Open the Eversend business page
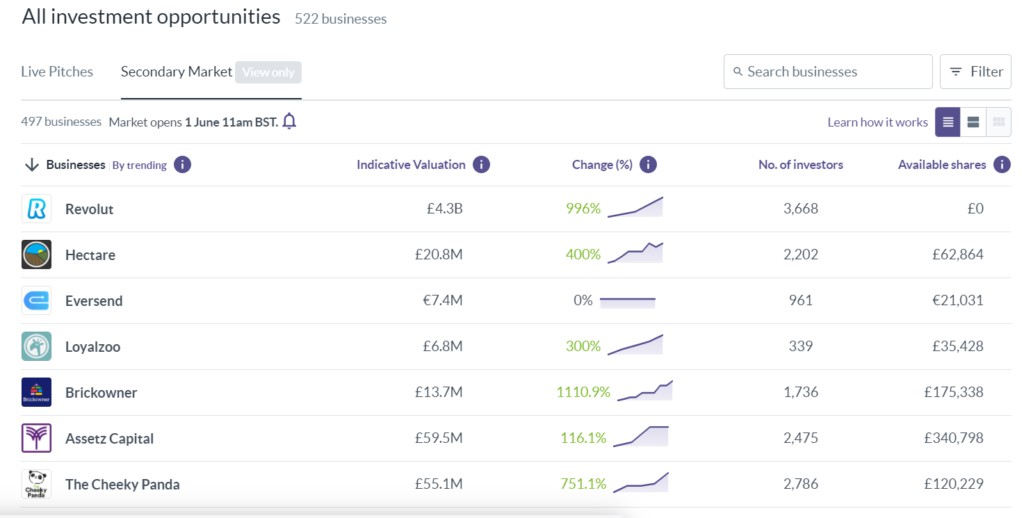The height and width of the screenshot is (518, 1024). point(94,300)
